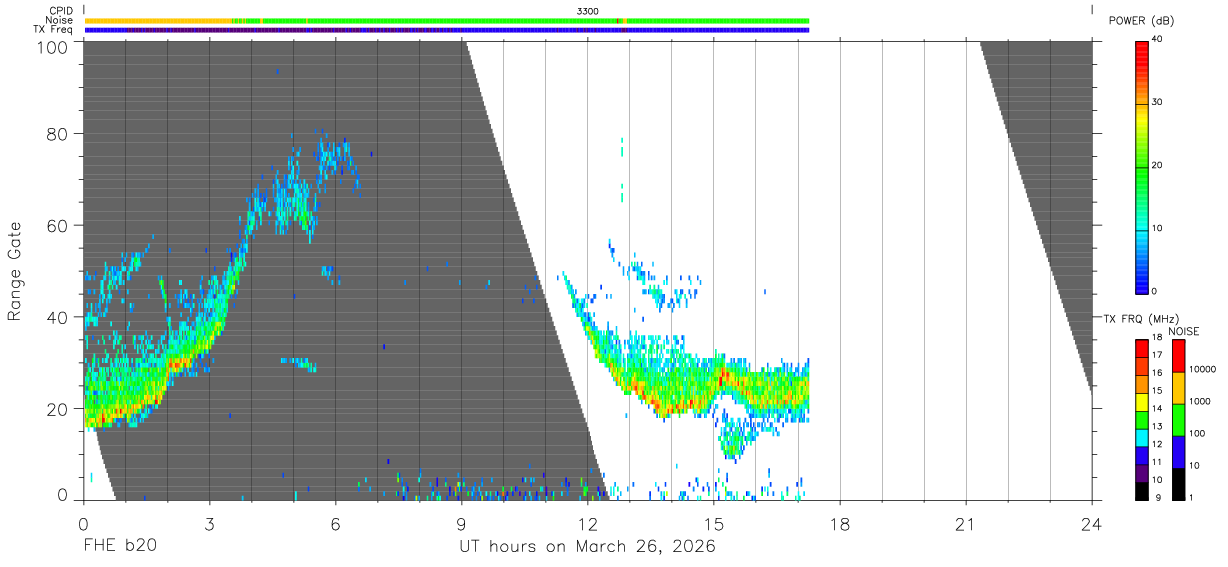1228x567 pixels.
Task: Click the green portion of the Noise strip
Action: [x=540, y=20]
